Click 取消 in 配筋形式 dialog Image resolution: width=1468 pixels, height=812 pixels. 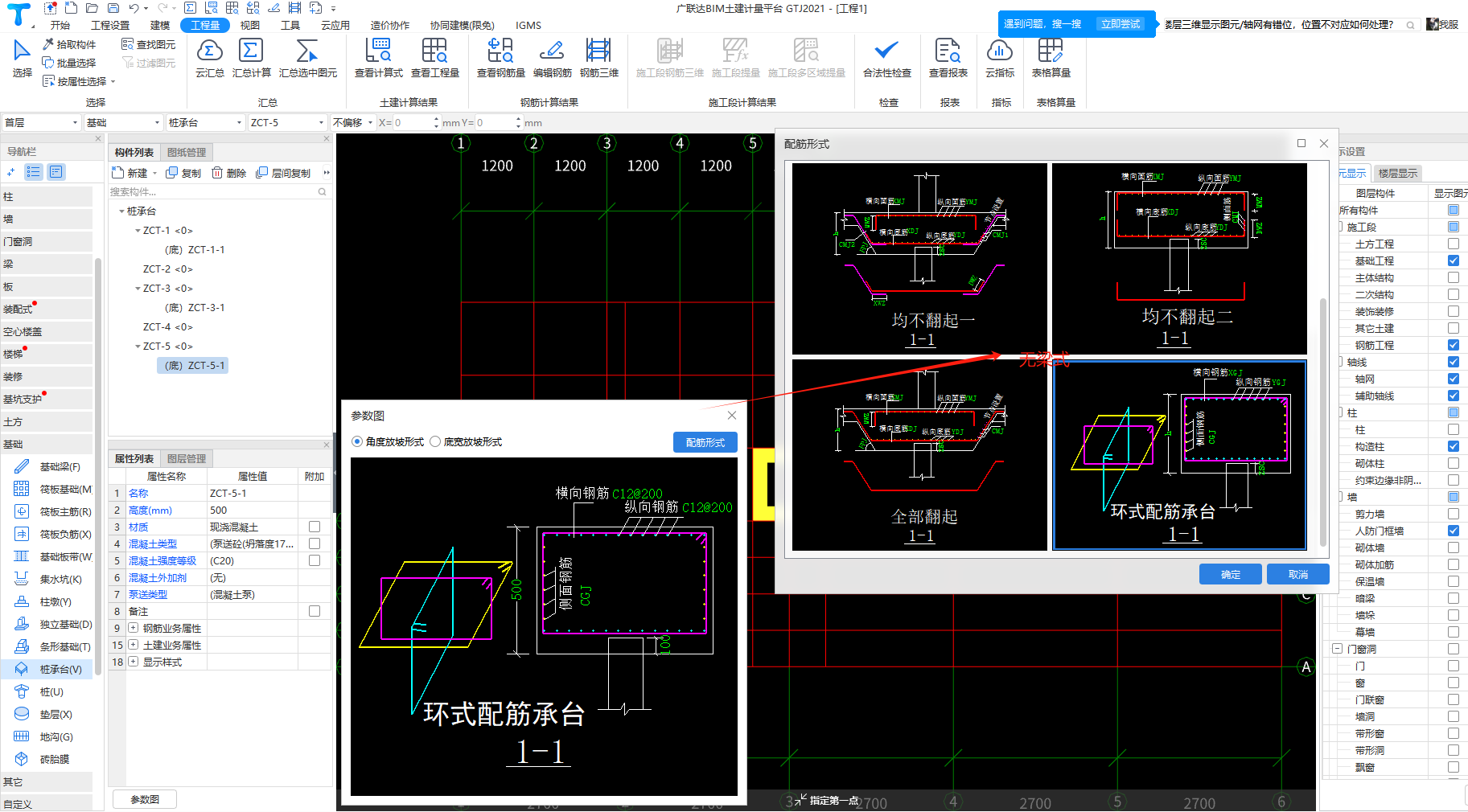point(1298,574)
